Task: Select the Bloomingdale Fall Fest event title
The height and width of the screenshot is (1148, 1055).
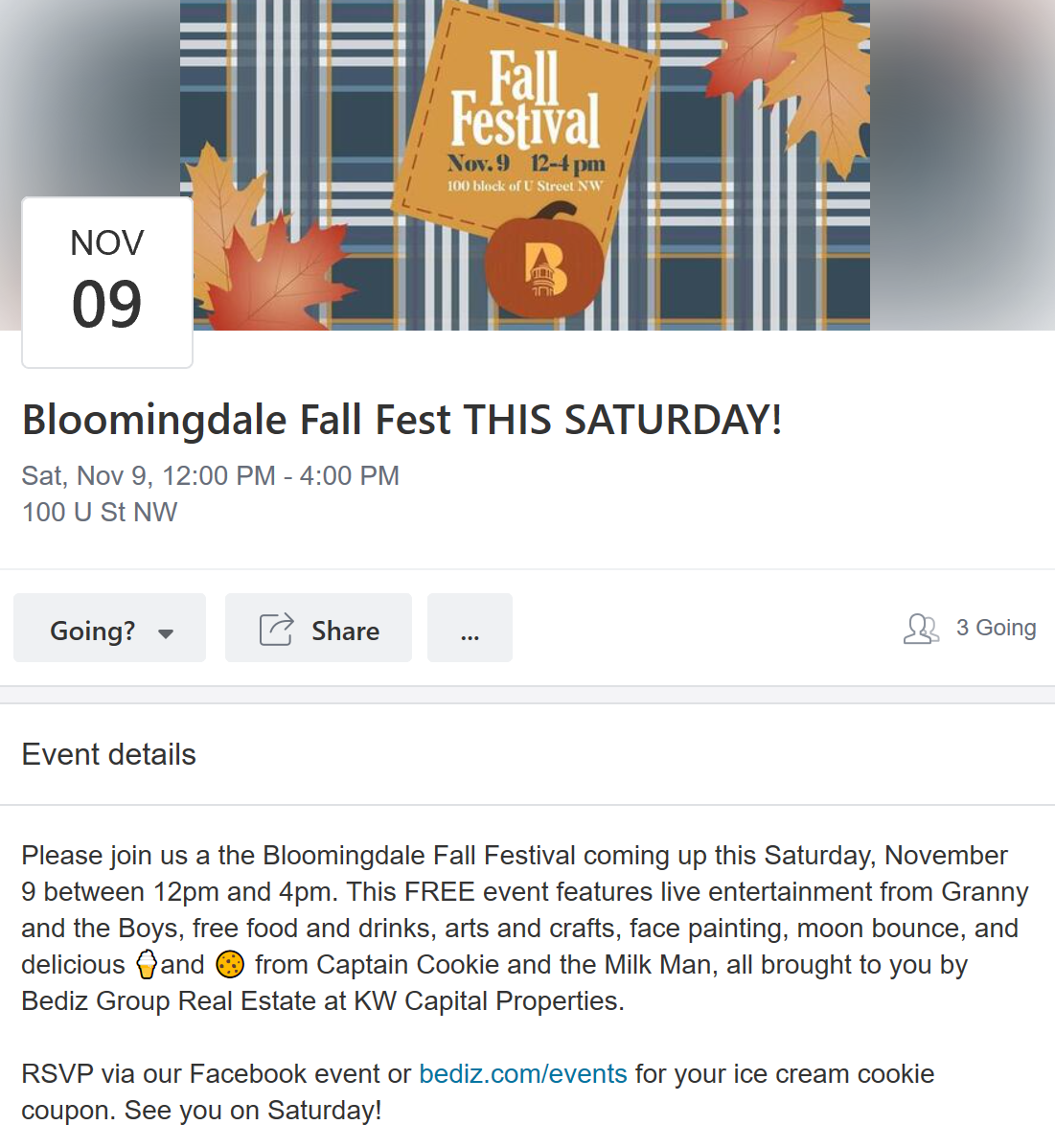Action: tap(401, 420)
